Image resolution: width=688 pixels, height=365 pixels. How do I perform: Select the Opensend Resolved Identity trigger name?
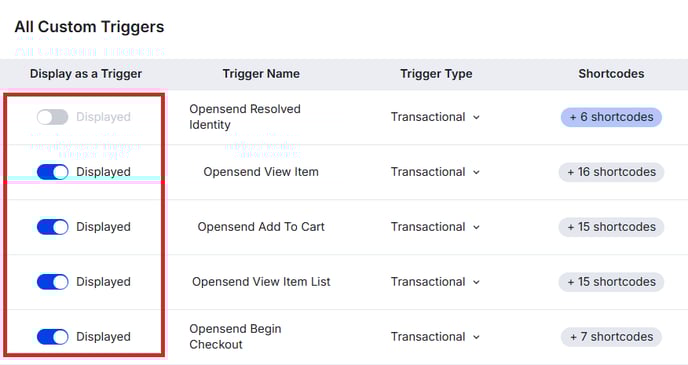coord(245,117)
